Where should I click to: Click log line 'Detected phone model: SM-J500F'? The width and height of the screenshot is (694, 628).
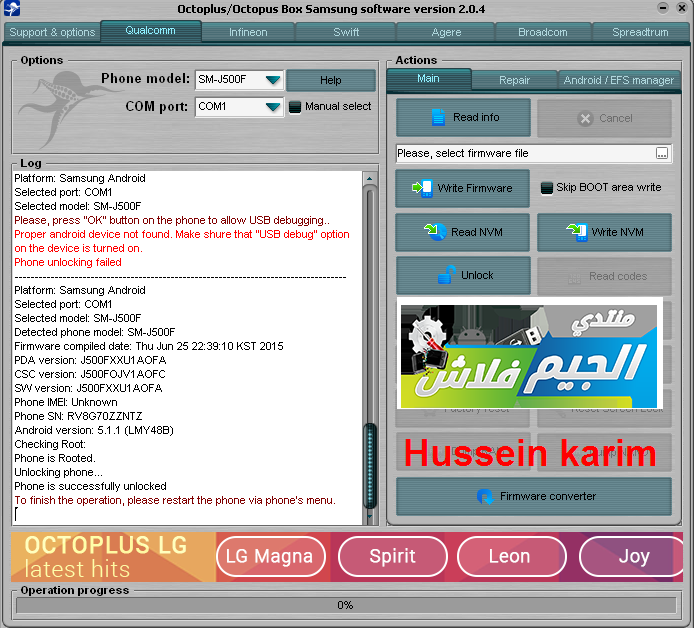coord(95,332)
